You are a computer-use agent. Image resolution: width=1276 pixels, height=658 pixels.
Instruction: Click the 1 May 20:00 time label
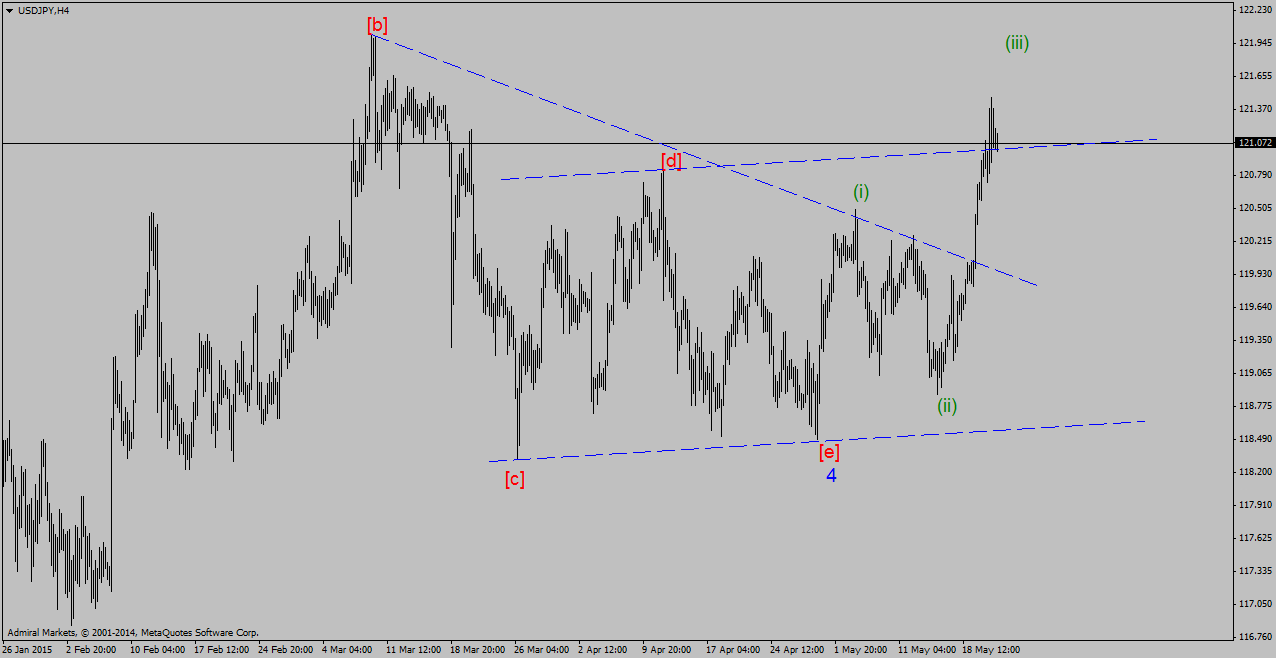[860, 649]
